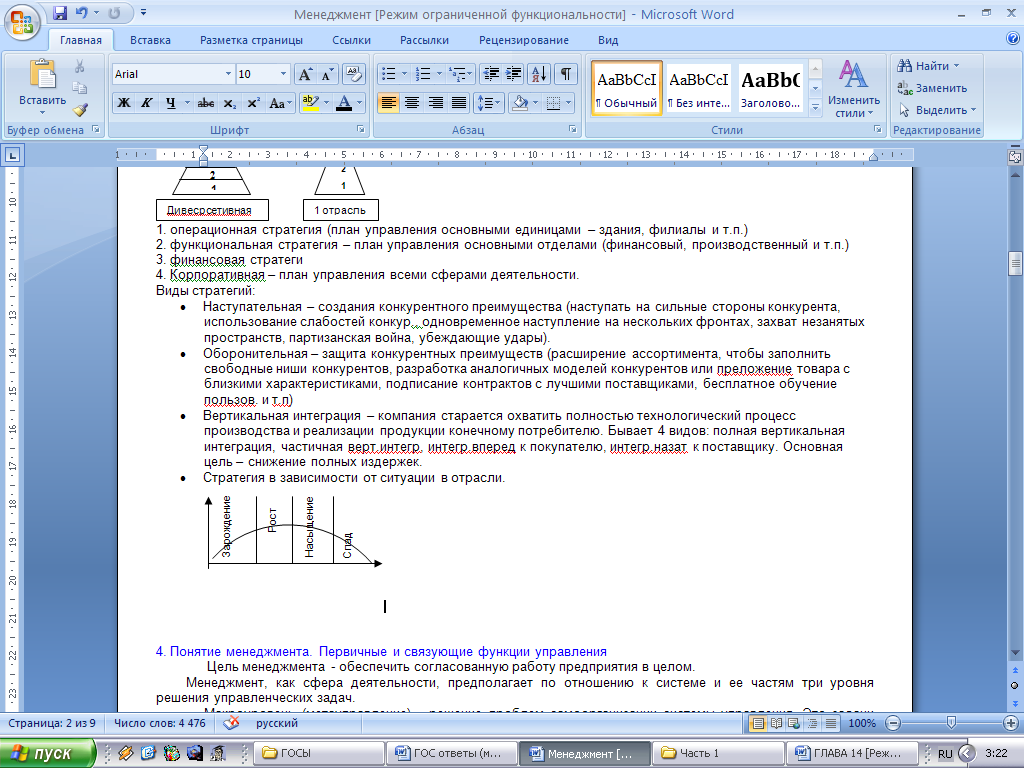Open the Font dialog launcher

[360, 129]
